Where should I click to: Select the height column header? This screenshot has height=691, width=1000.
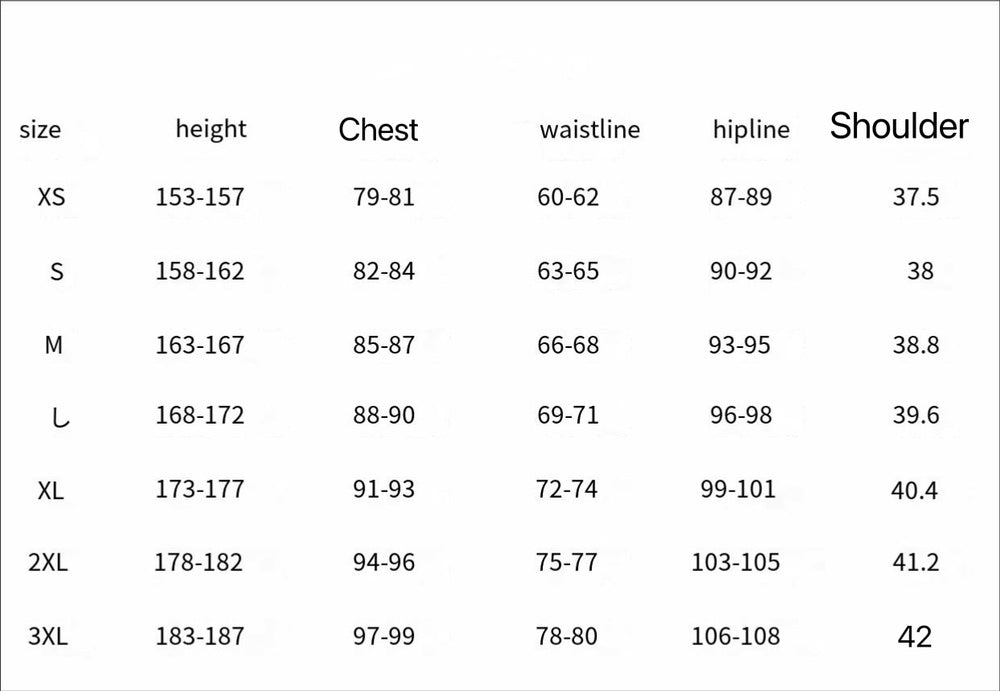(x=210, y=128)
